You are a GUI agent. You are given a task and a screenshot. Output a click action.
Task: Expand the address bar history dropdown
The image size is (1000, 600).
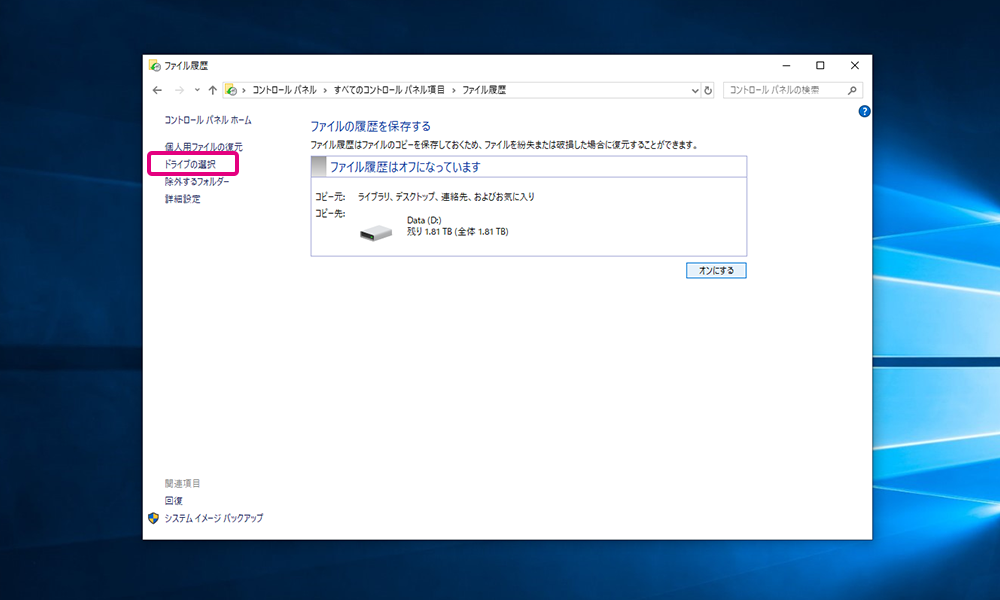point(695,90)
